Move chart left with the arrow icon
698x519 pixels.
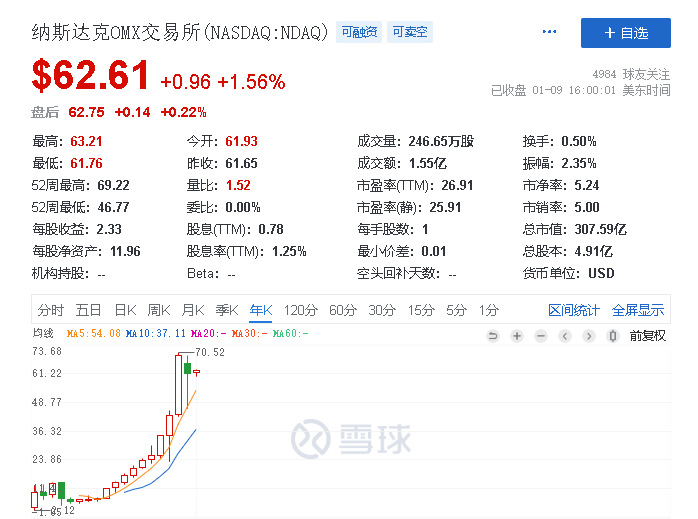click(565, 336)
